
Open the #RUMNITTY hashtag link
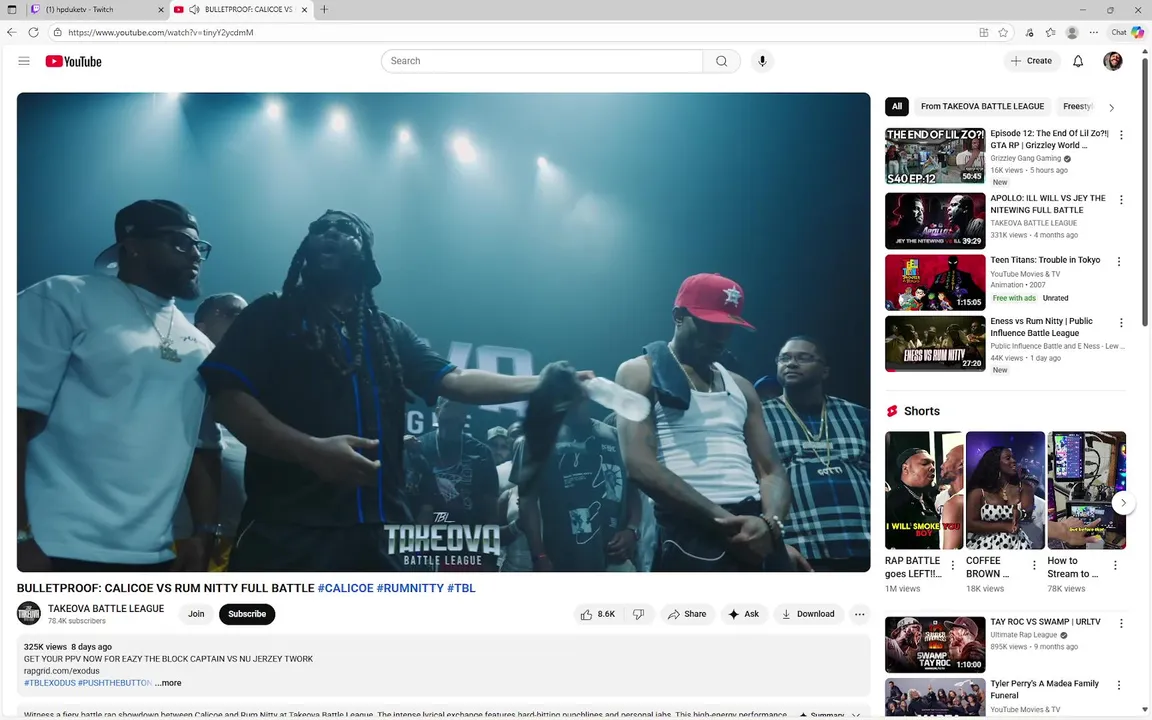[x=410, y=588]
